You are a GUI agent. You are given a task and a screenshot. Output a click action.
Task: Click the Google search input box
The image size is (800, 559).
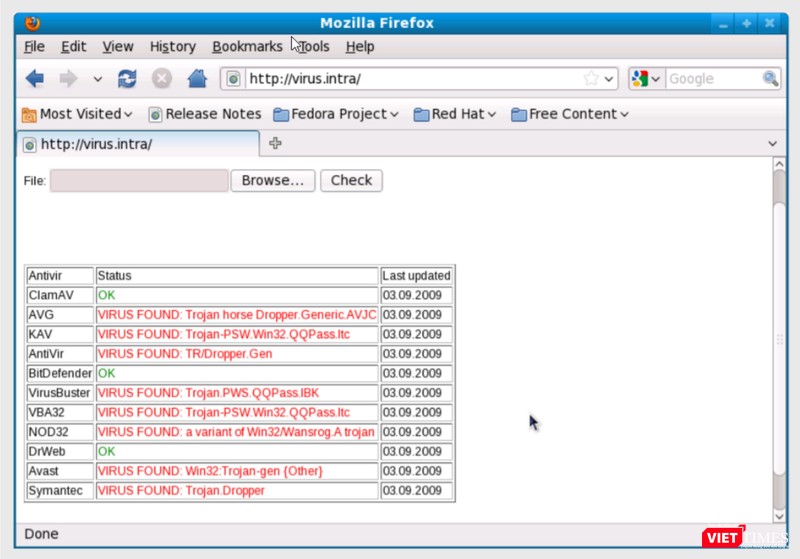coord(713,79)
